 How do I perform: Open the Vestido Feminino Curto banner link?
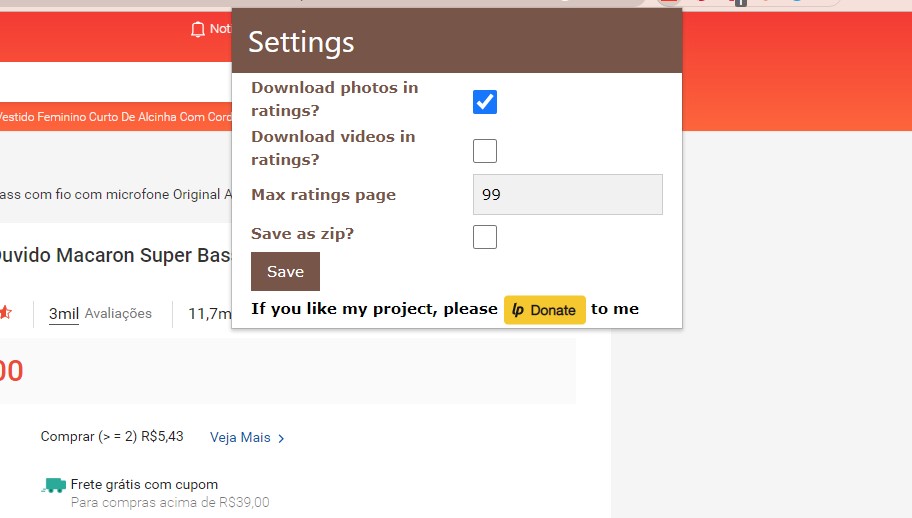point(115,117)
